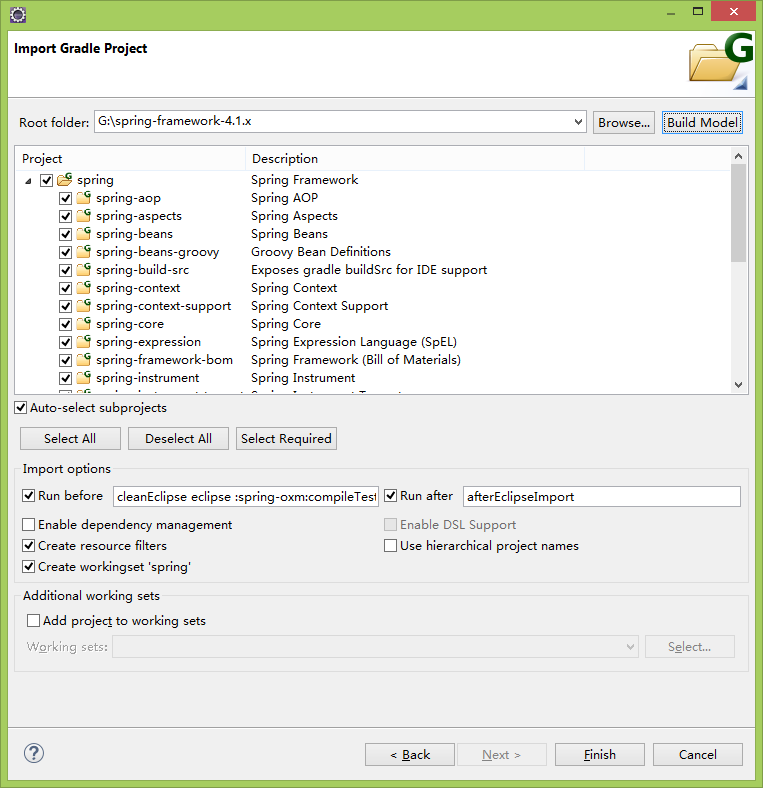Toggle the Run after checkbox
The width and height of the screenshot is (763, 788).
[x=391, y=496]
